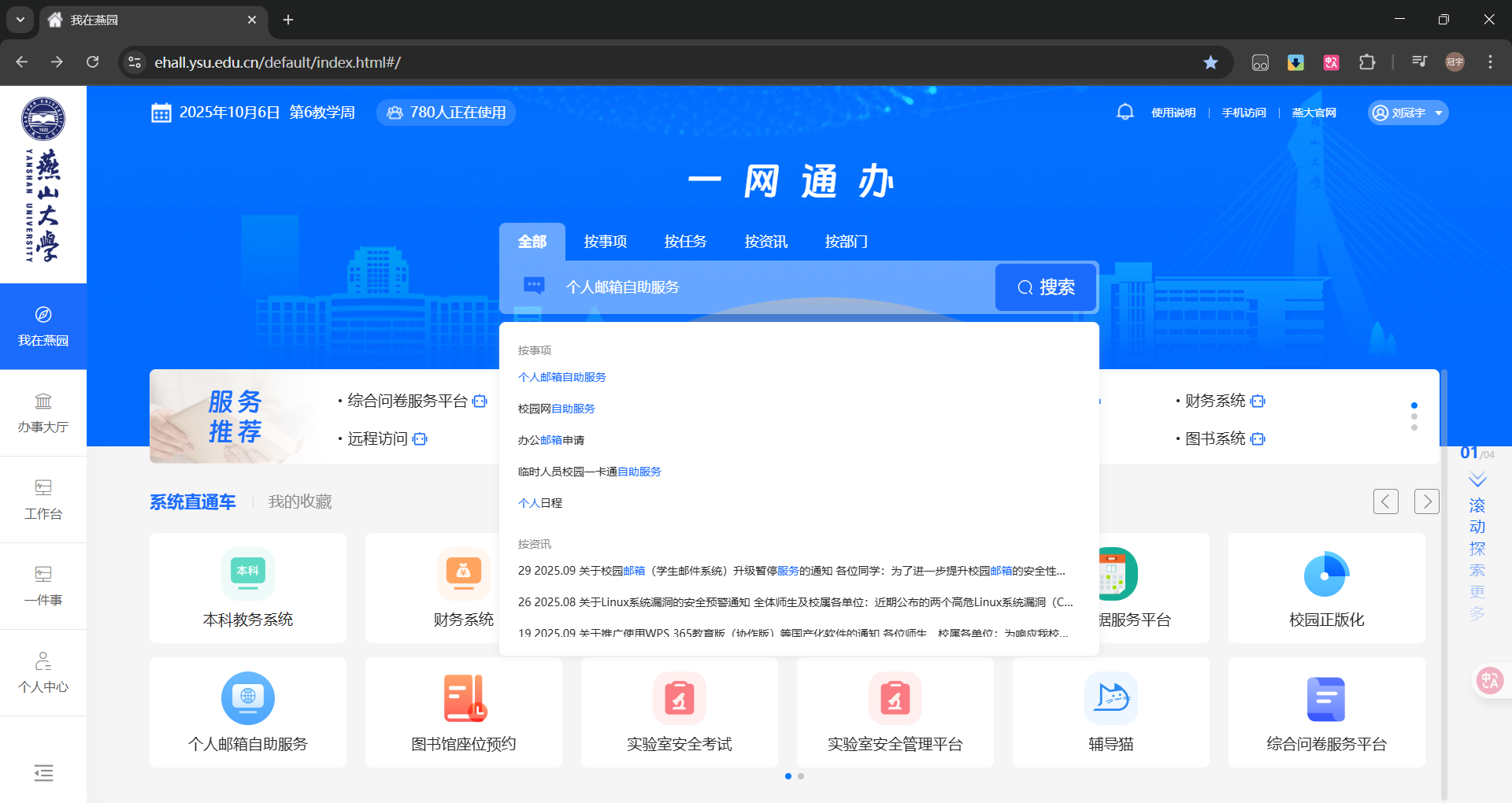Open the 辅导猫 service
The width and height of the screenshot is (1512, 803).
(x=1110, y=712)
